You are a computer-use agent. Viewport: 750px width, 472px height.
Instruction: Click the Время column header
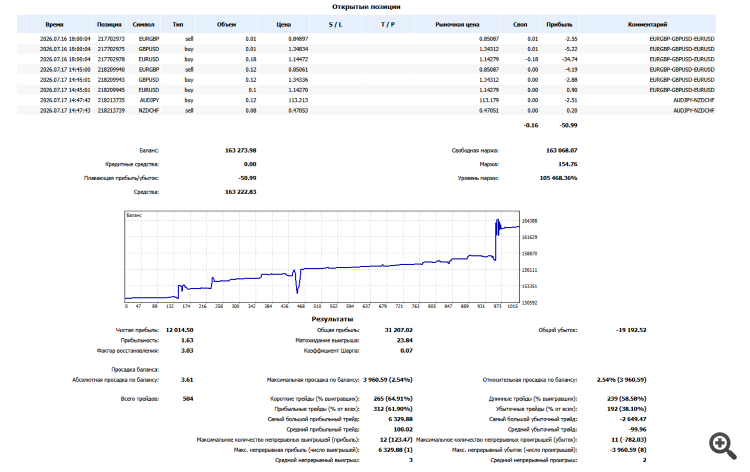[55, 24]
